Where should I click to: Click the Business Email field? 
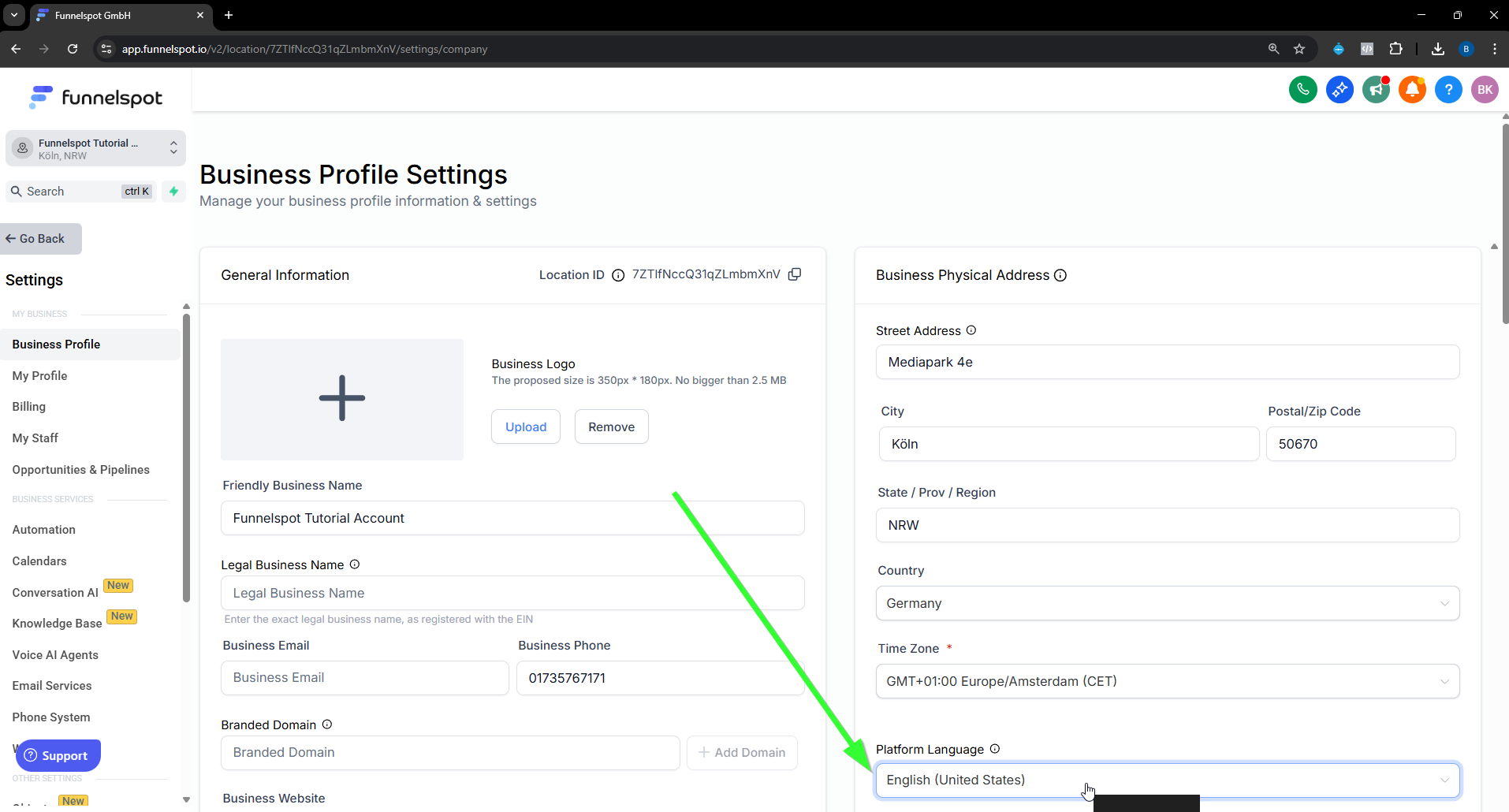tap(365, 678)
